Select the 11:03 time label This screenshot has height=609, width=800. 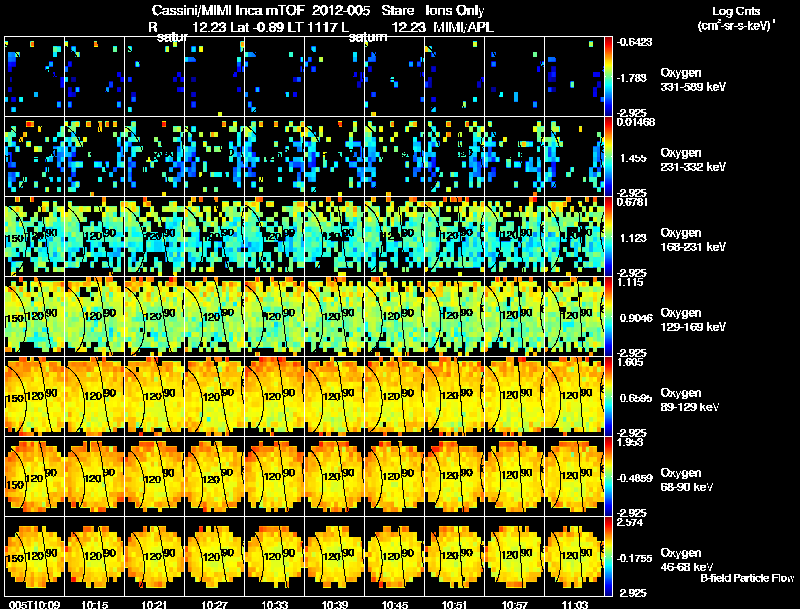coord(575,605)
